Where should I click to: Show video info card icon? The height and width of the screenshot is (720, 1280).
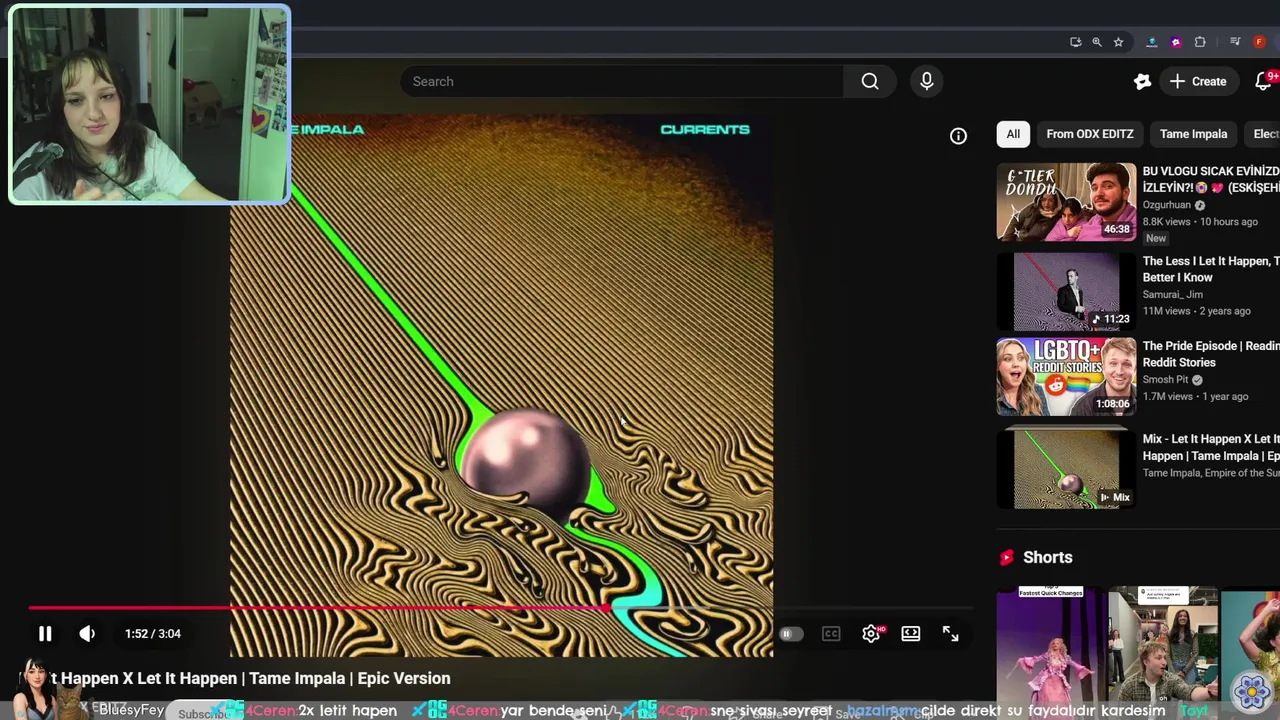point(958,136)
